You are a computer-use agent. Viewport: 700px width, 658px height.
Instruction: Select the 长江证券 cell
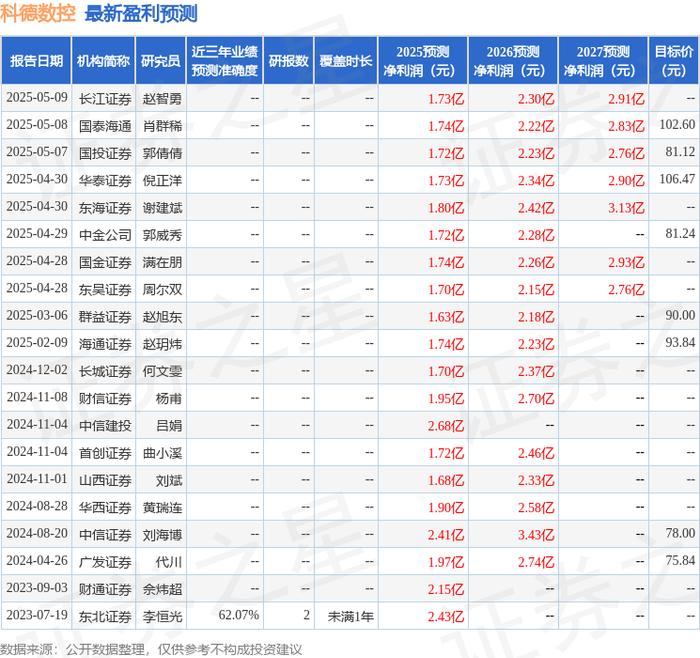point(105,99)
